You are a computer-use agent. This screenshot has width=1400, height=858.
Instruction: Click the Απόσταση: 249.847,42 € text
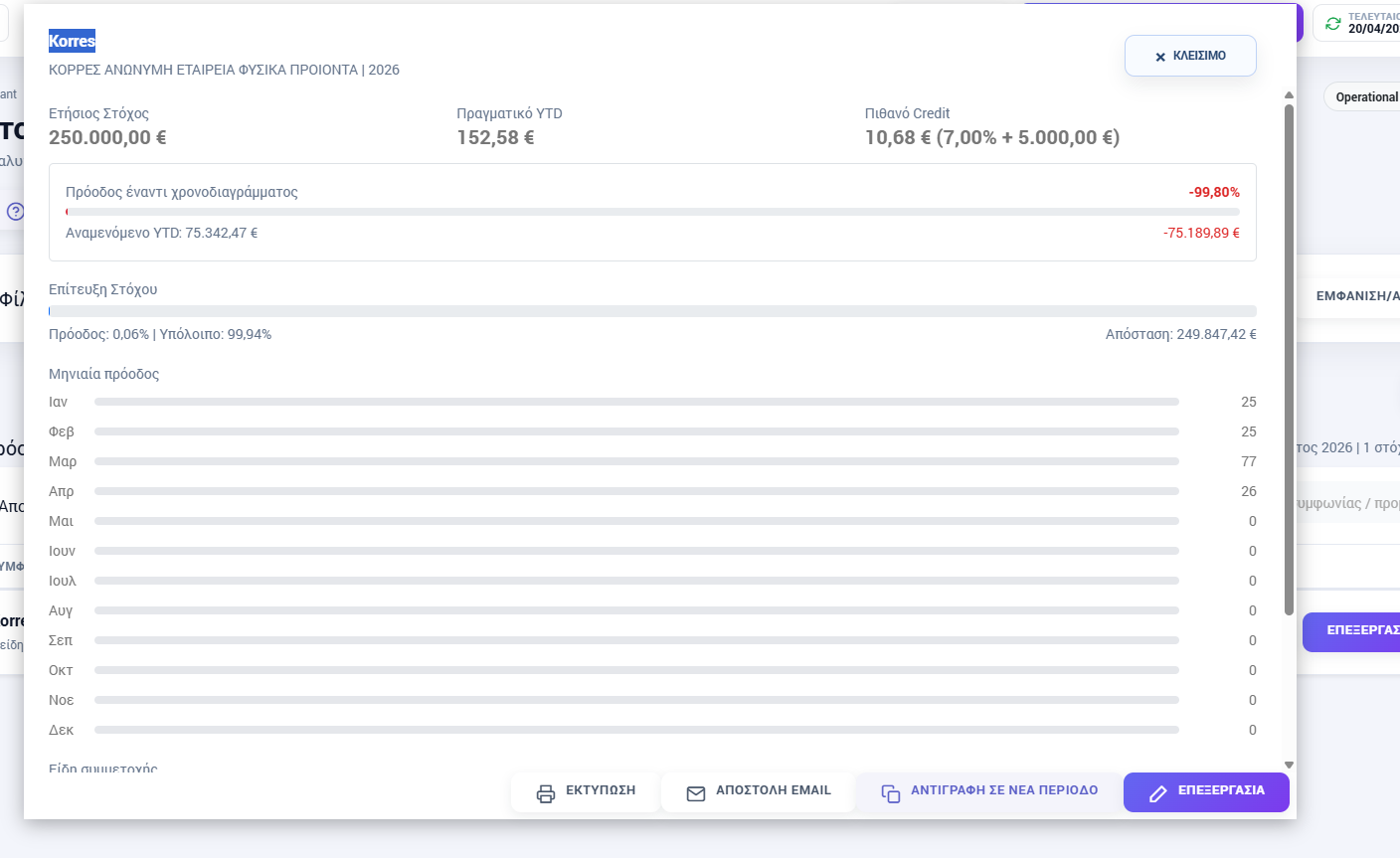(1181, 334)
